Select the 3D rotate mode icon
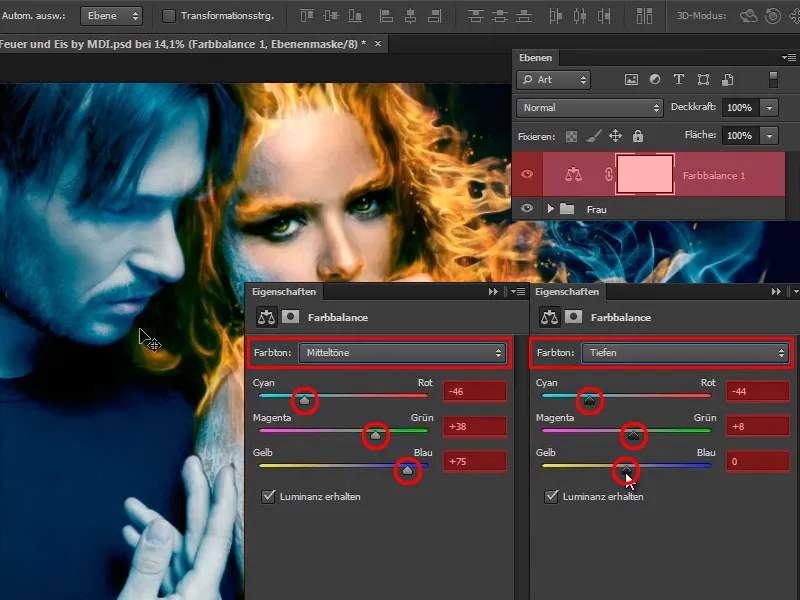The height and width of the screenshot is (600, 800). [748, 16]
